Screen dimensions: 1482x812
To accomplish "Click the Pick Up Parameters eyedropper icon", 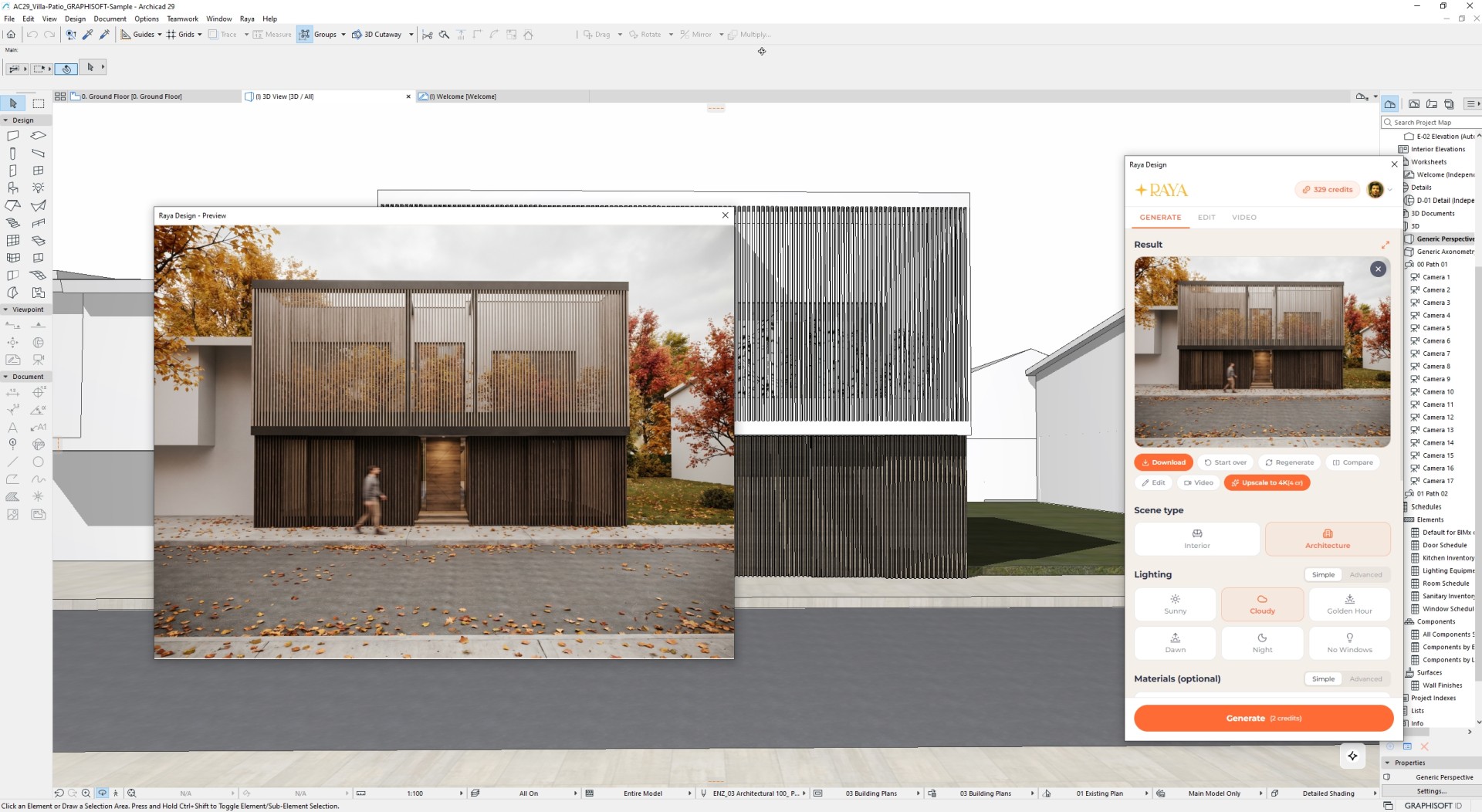I will point(88,34).
